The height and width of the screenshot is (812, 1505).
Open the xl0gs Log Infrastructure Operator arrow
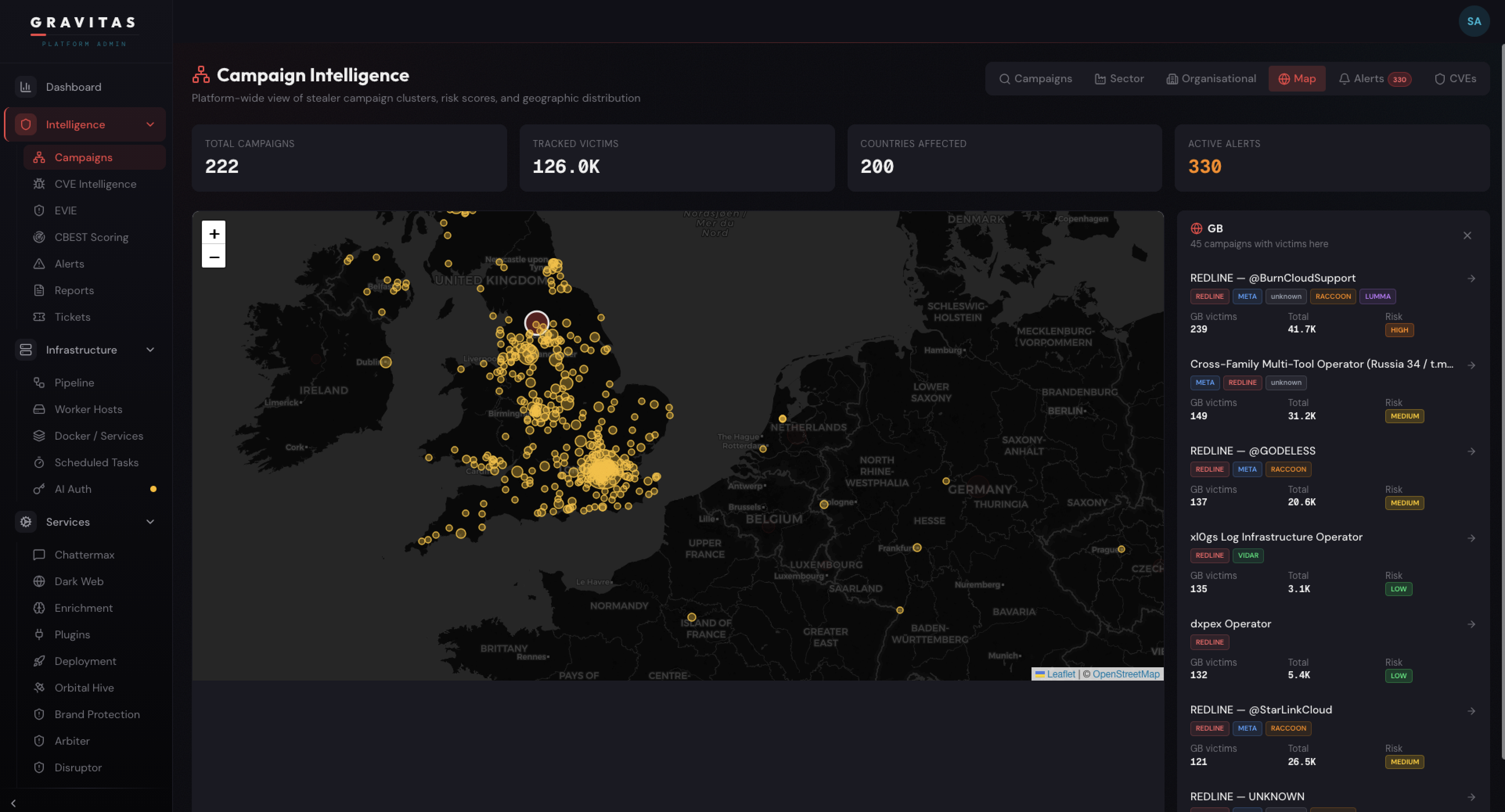(x=1471, y=538)
